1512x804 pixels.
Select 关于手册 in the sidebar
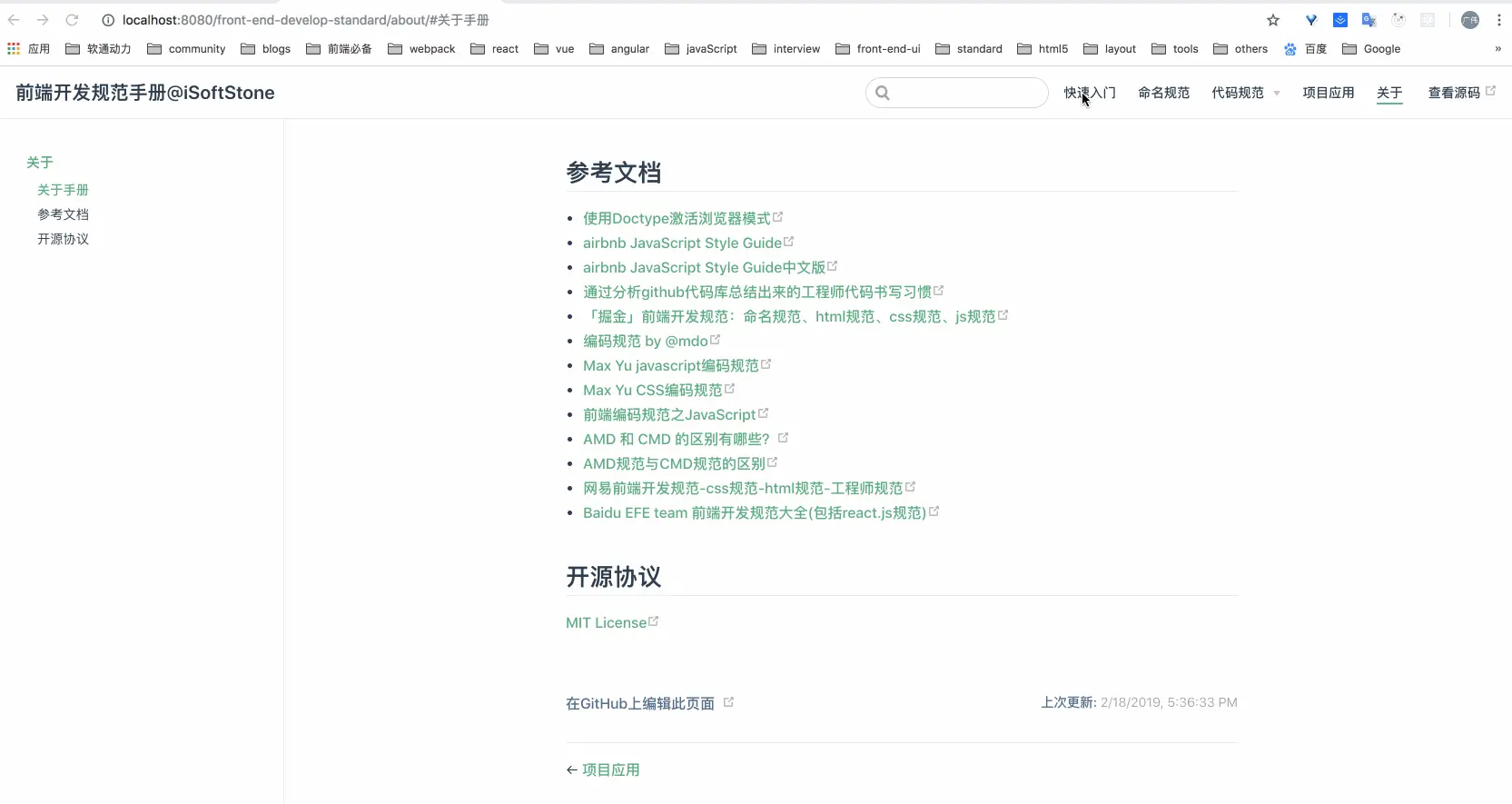(63, 190)
